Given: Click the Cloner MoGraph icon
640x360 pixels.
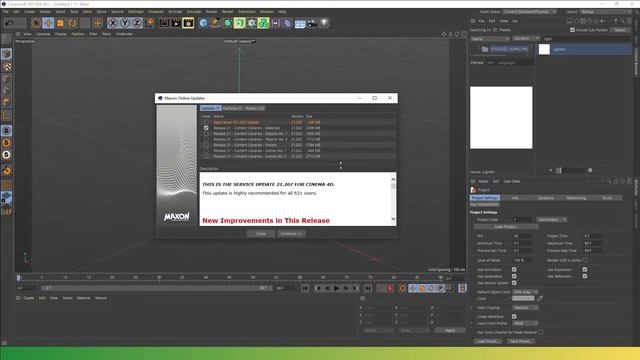Looking at the screenshot, I should (x=264, y=23).
